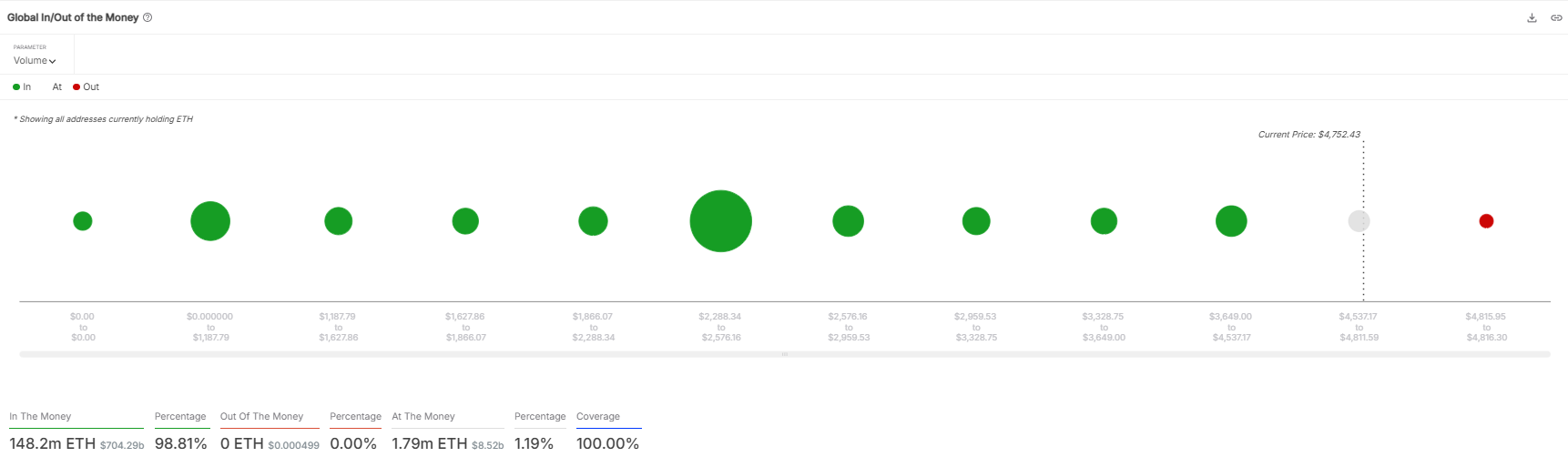Click the At The Money summary label

[423, 417]
